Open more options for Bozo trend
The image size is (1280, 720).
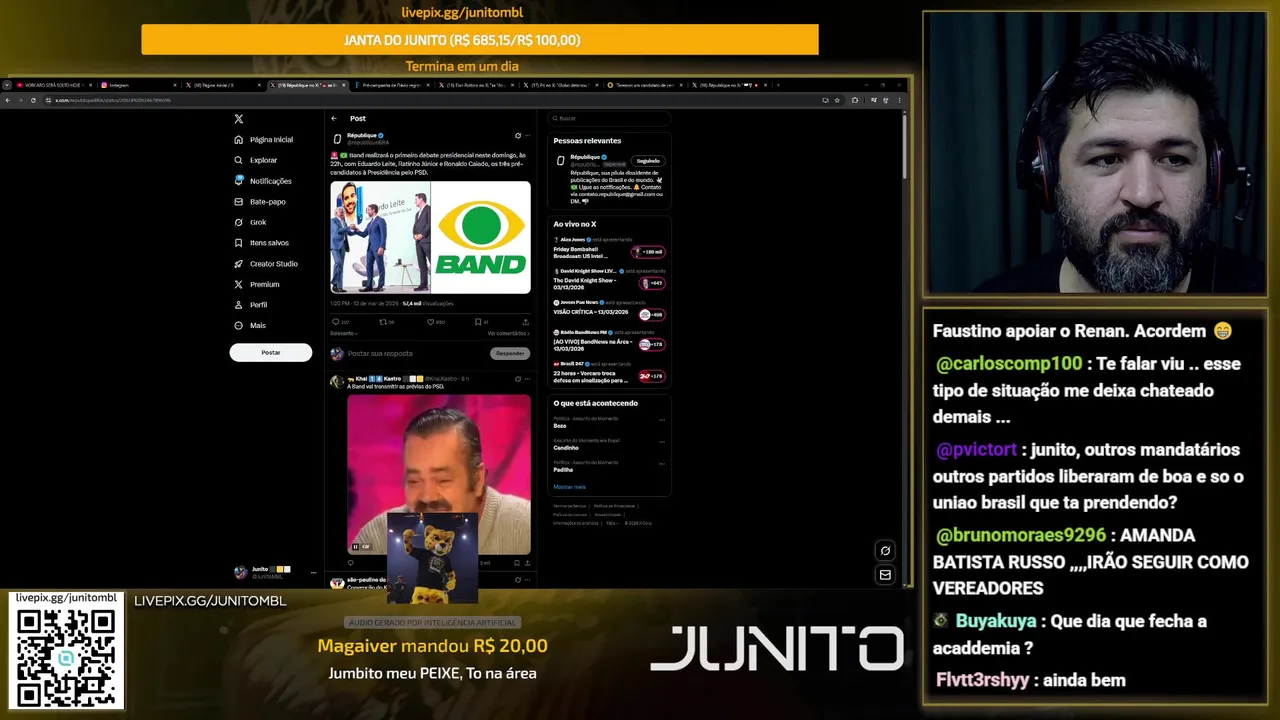[662, 420]
